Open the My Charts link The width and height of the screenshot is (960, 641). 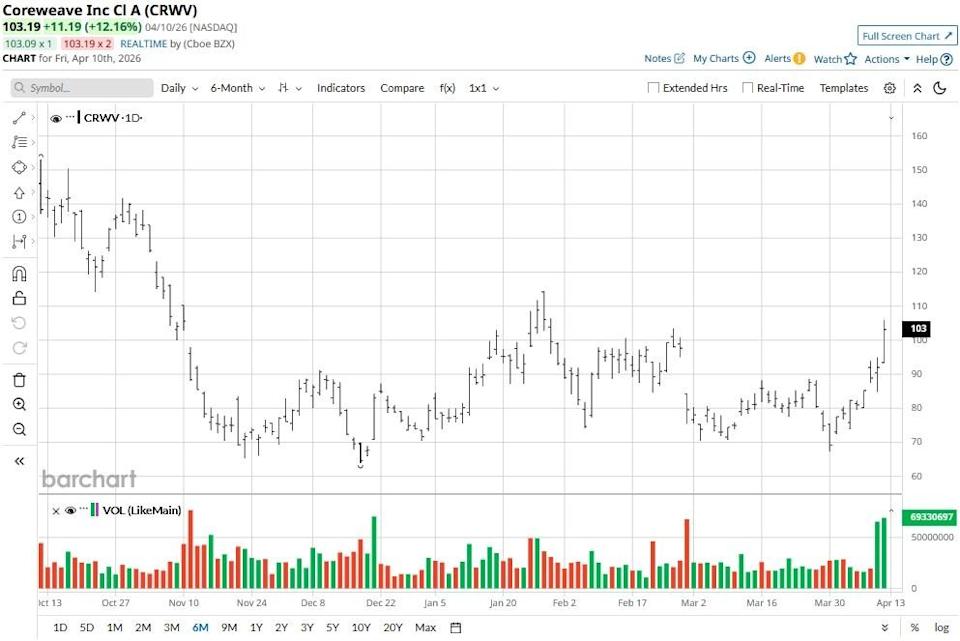[718, 59]
